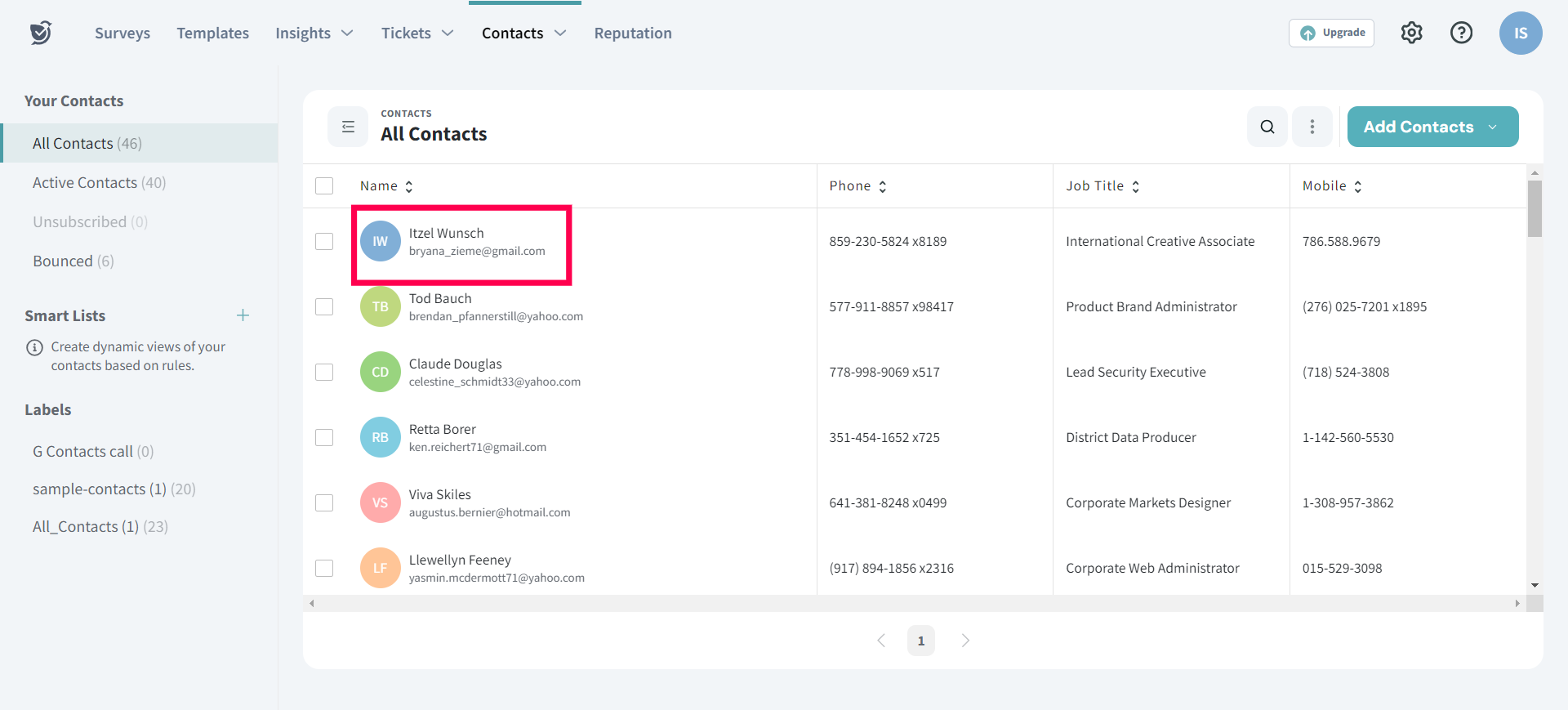Expand the Insights menu dropdown
The width and height of the screenshot is (1568, 710).
point(314,33)
